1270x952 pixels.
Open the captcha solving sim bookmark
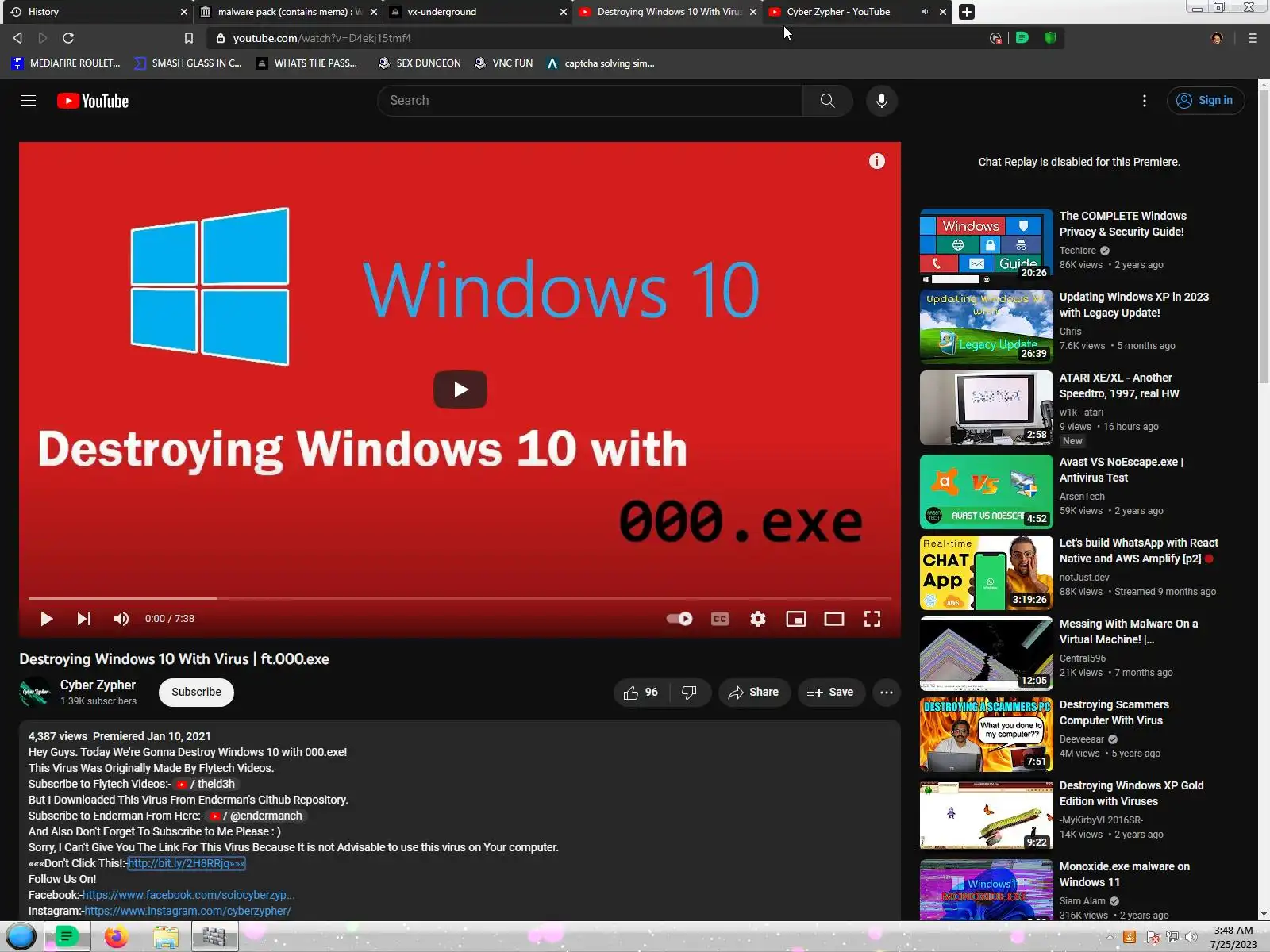(x=601, y=63)
